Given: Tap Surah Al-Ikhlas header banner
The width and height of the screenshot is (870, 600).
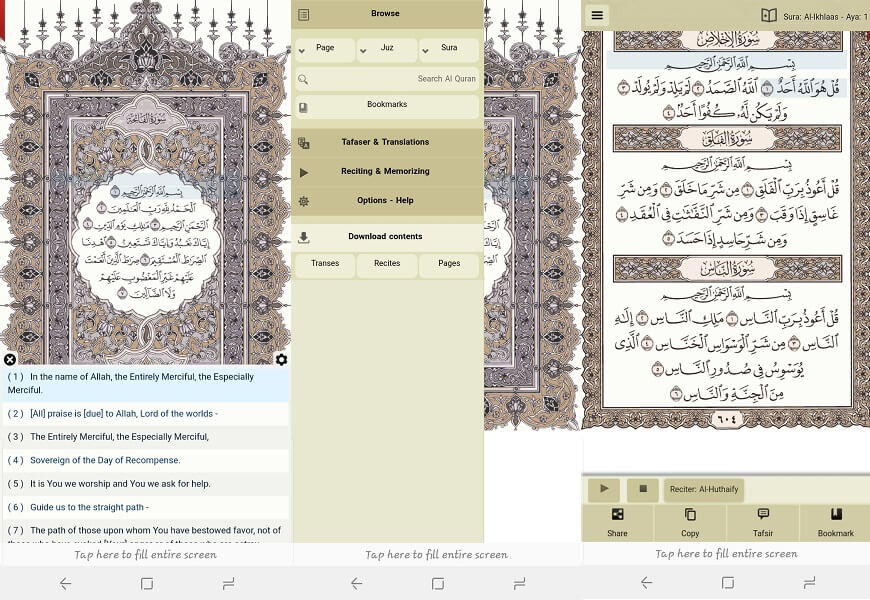Looking at the screenshot, I should point(727,40).
